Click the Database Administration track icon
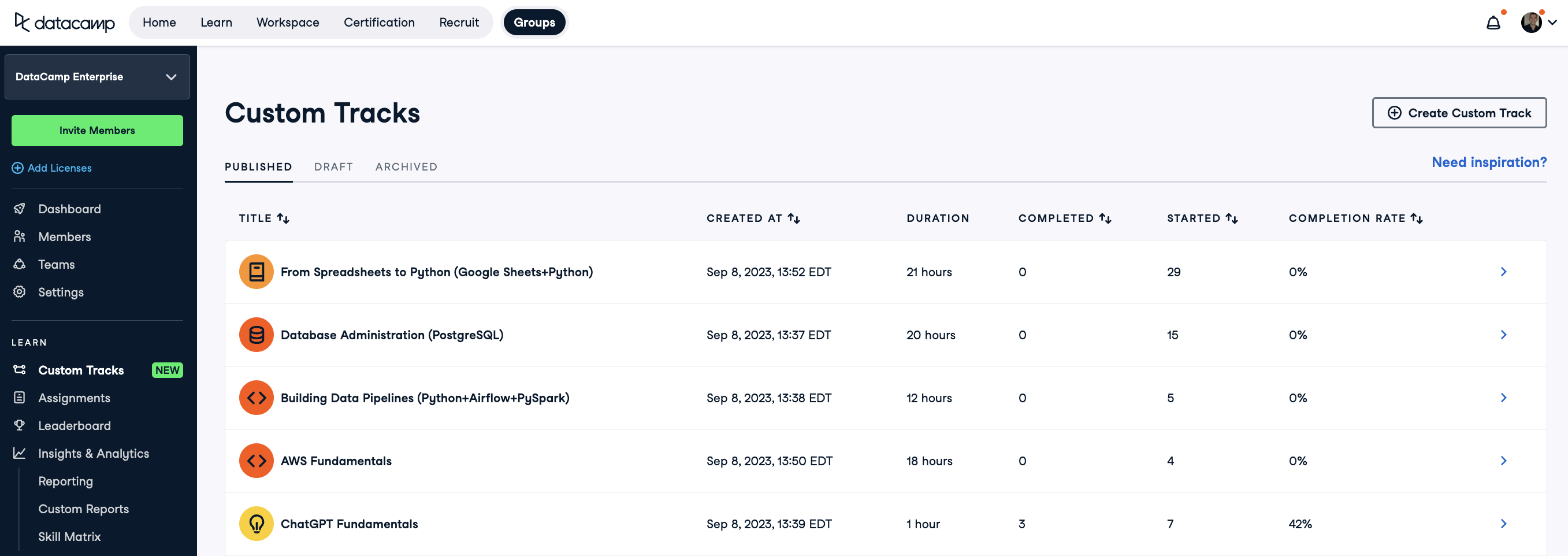This screenshot has width=1568, height=556. [x=257, y=335]
